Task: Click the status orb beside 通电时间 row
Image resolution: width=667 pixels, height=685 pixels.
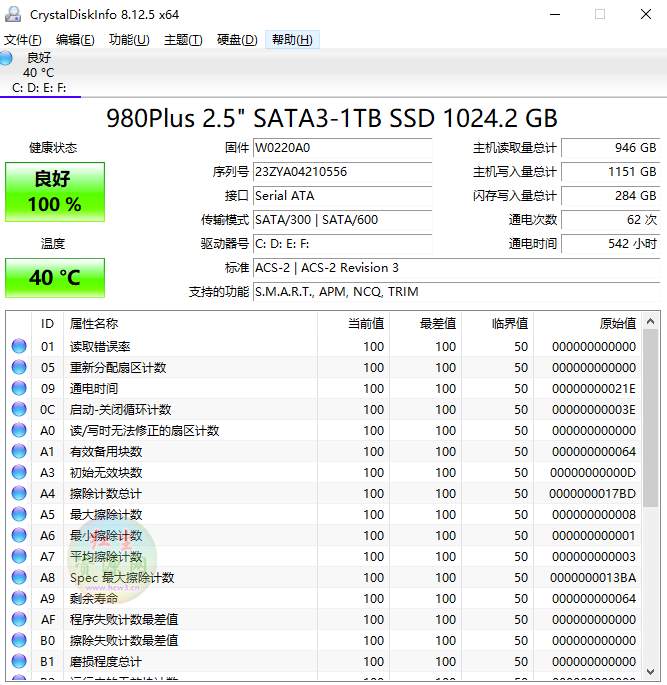Action: [19, 388]
